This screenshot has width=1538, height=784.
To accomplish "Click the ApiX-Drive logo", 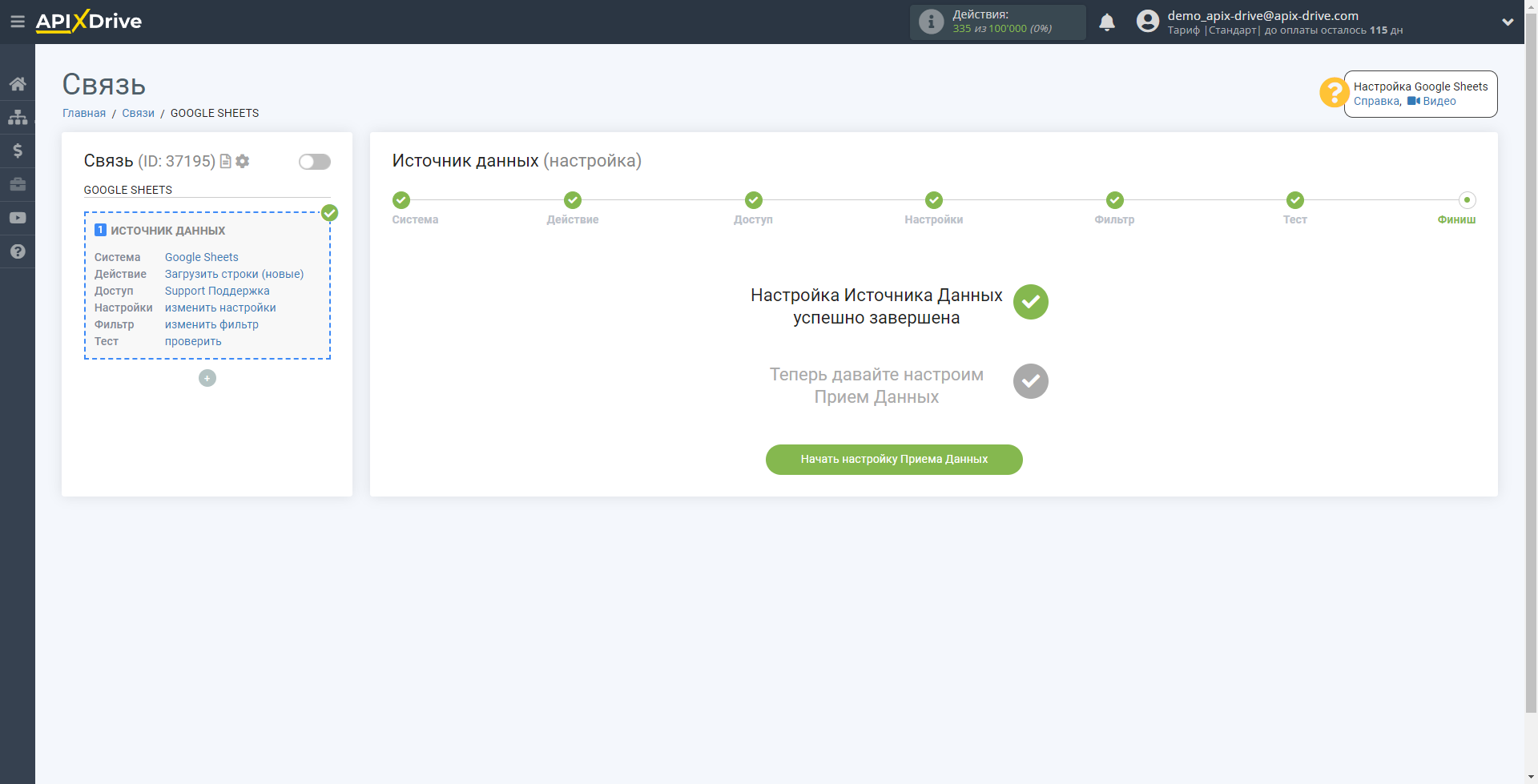I will (88, 22).
